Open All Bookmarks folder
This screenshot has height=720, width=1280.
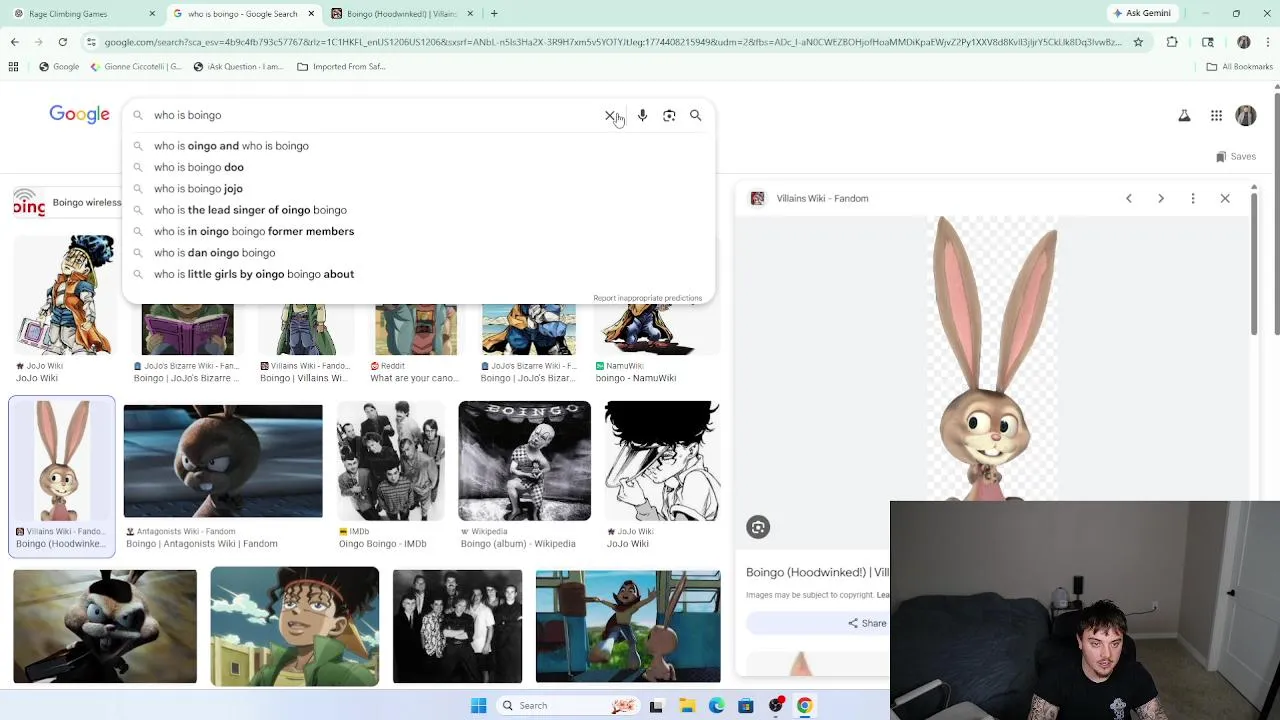tap(1240, 67)
